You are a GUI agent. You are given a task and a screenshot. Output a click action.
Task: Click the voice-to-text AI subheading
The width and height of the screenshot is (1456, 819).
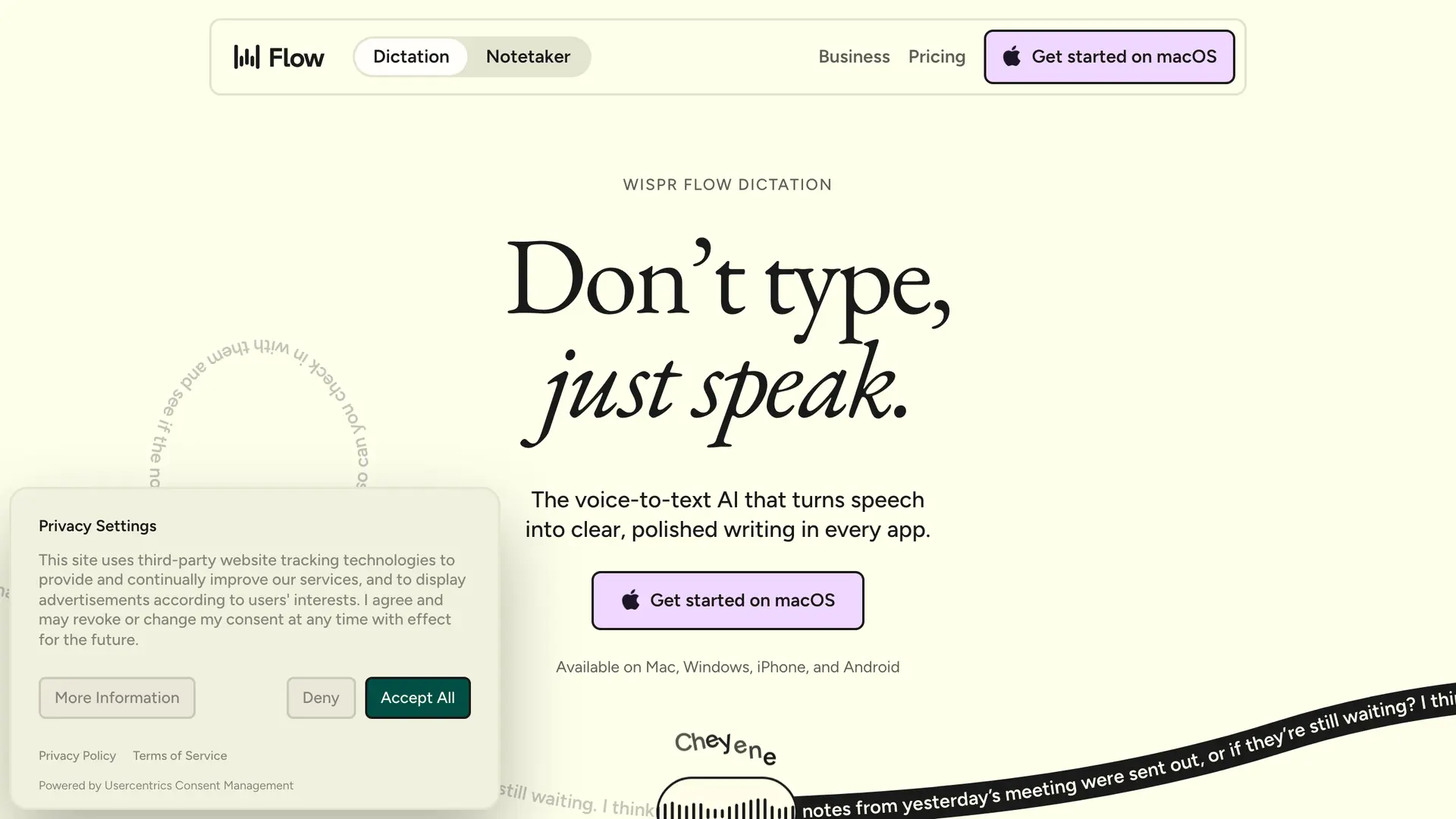(x=728, y=515)
